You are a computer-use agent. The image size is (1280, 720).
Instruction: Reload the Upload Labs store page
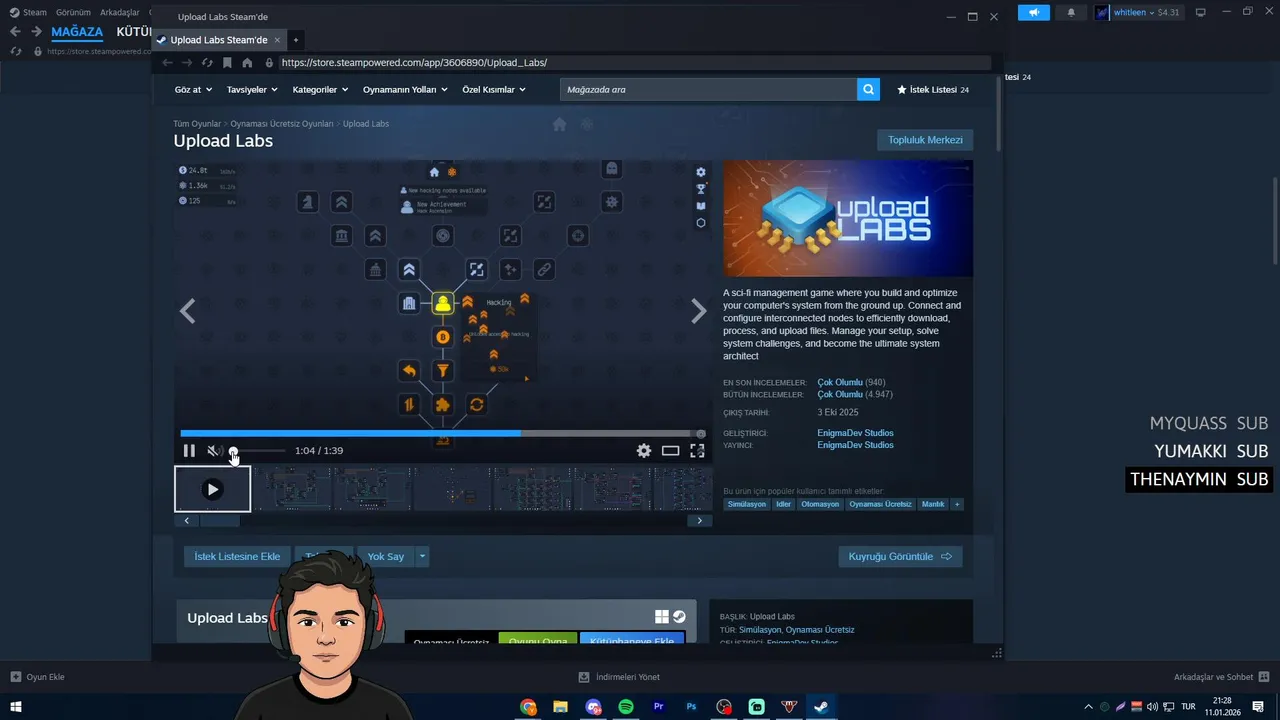click(207, 62)
